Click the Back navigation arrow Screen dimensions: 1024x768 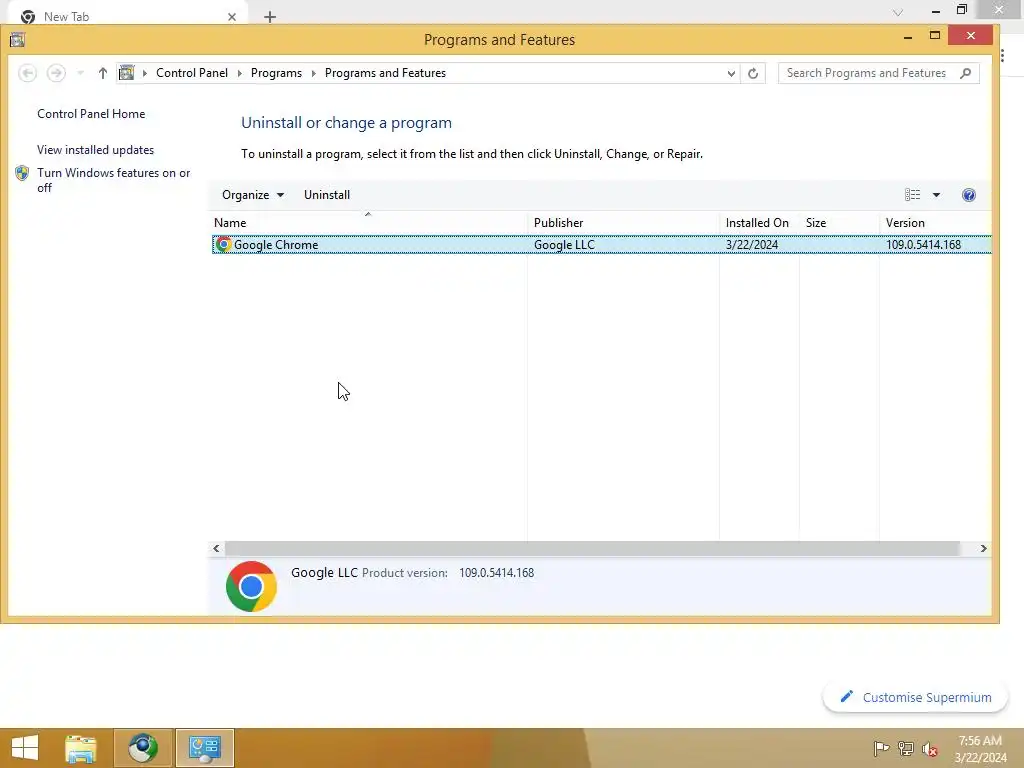(x=27, y=73)
